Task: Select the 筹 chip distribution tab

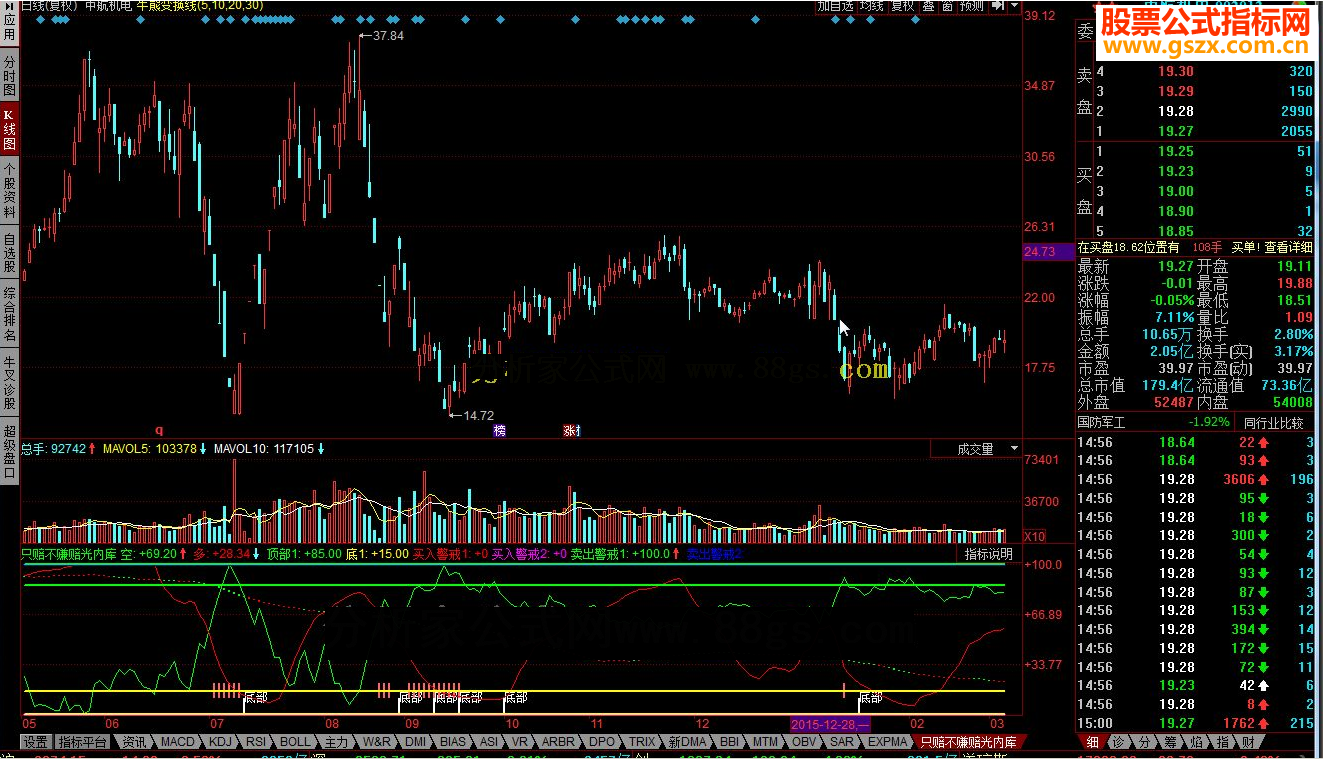Action: pyautogui.click(x=1170, y=742)
